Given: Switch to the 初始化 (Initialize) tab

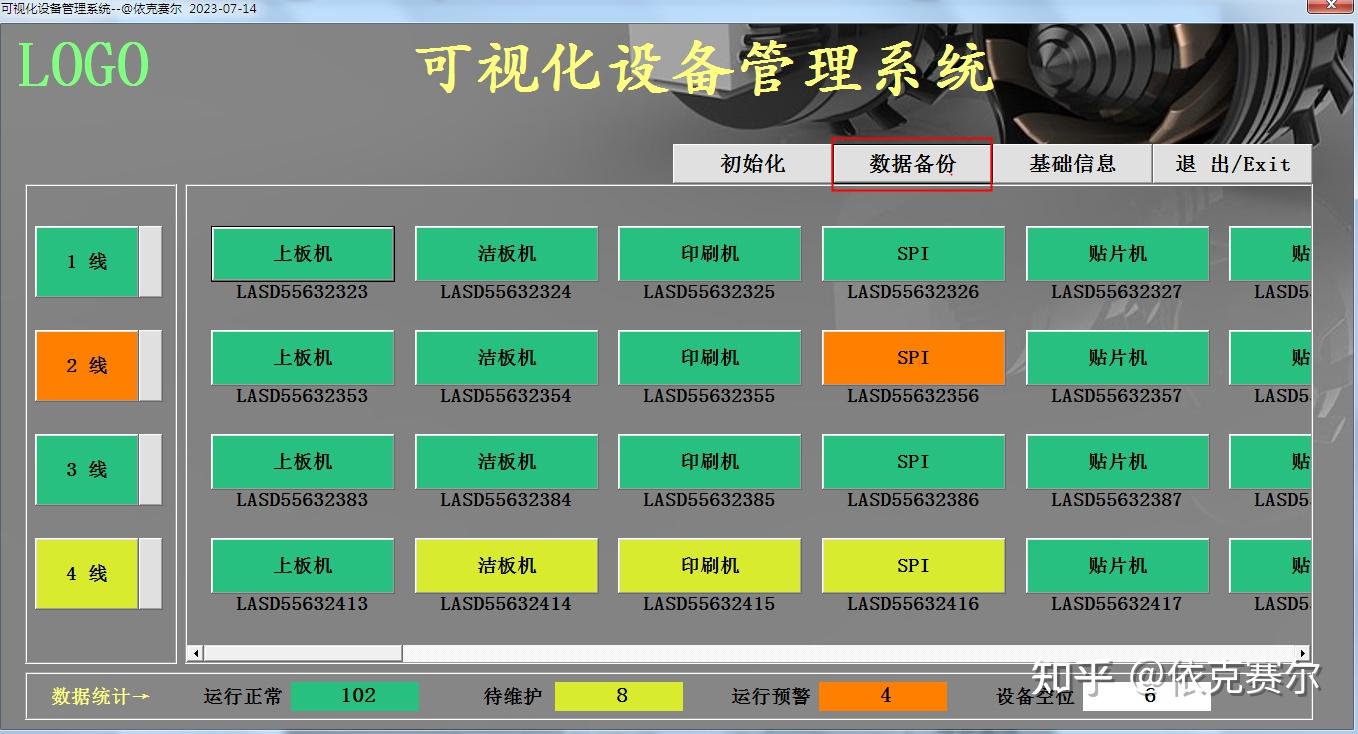Looking at the screenshot, I should click(750, 163).
